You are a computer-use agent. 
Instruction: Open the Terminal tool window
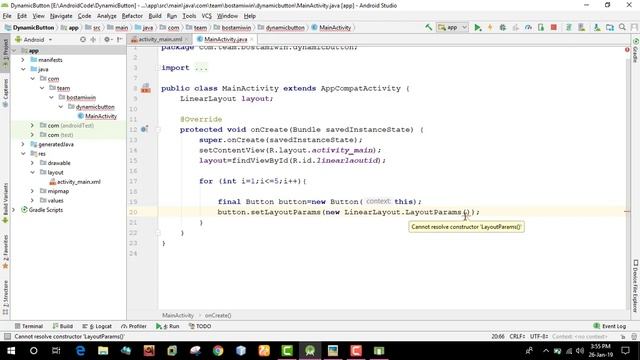click(29, 326)
